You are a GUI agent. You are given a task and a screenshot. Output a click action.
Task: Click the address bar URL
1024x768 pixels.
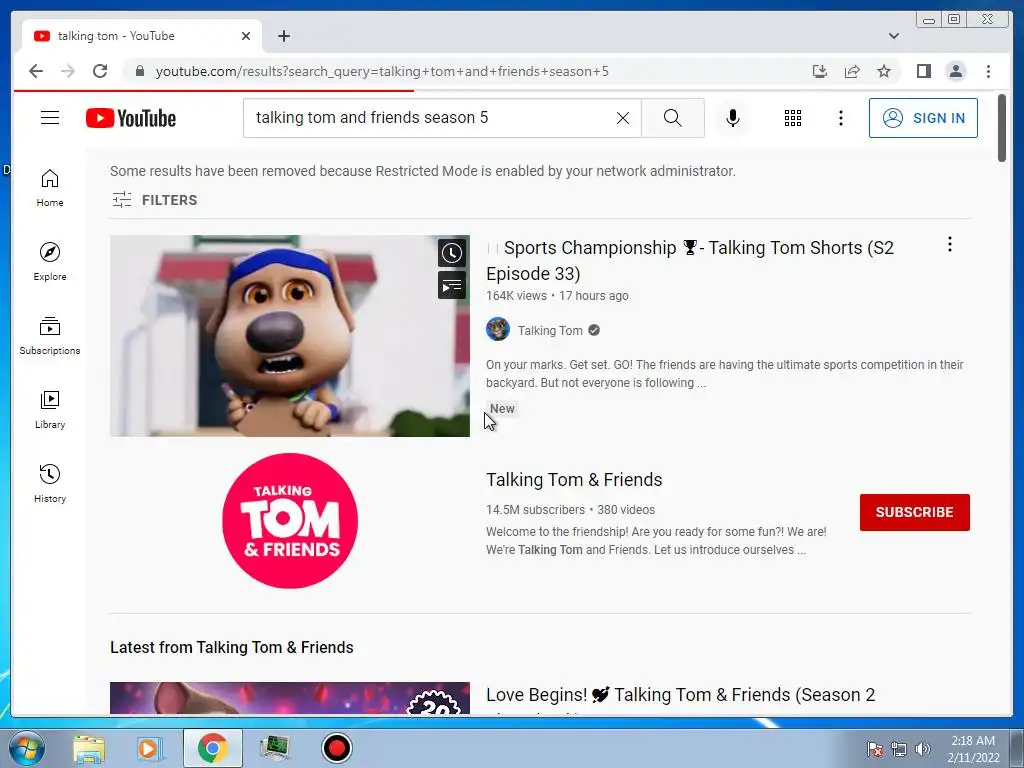coord(382,71)
